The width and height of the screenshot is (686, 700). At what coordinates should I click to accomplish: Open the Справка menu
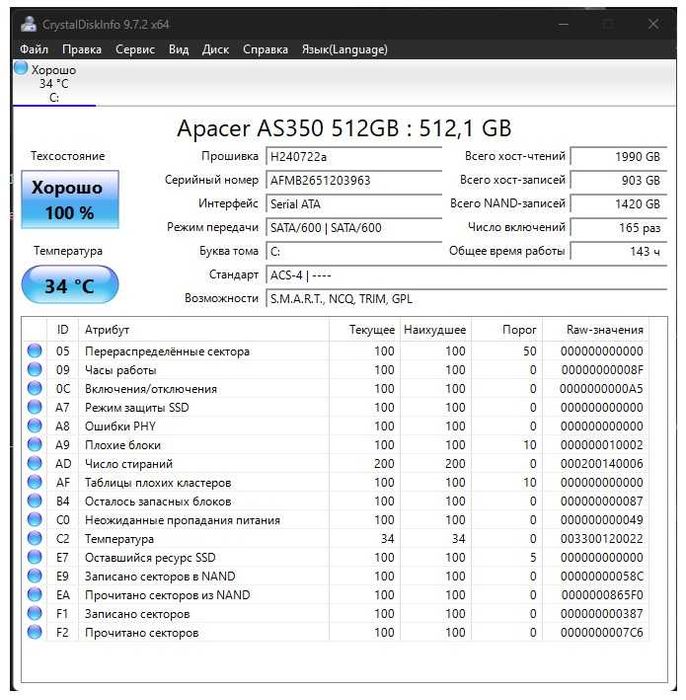coord(265,49)
